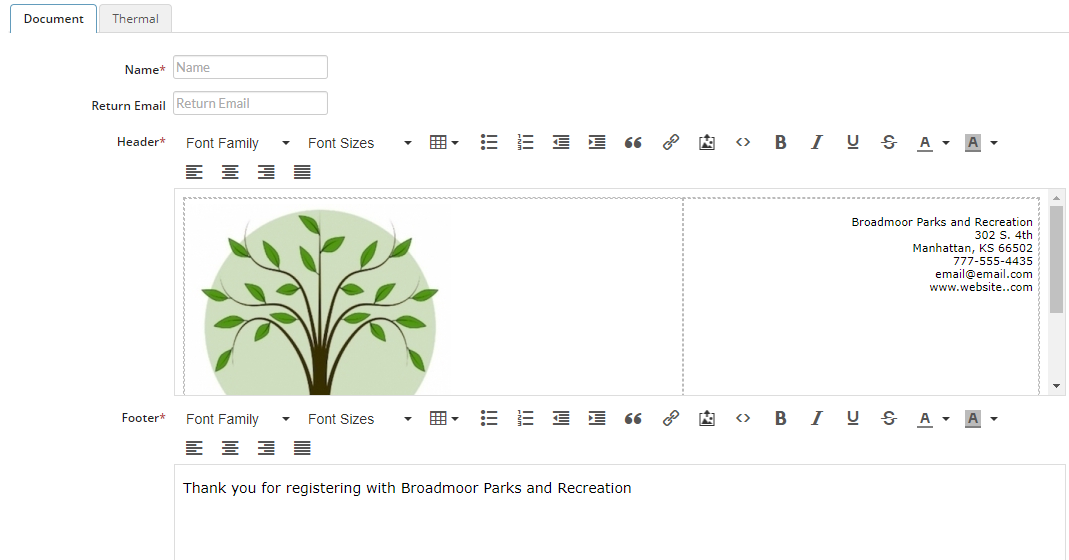Click the phone number 777-555-4435

point(993,261)
